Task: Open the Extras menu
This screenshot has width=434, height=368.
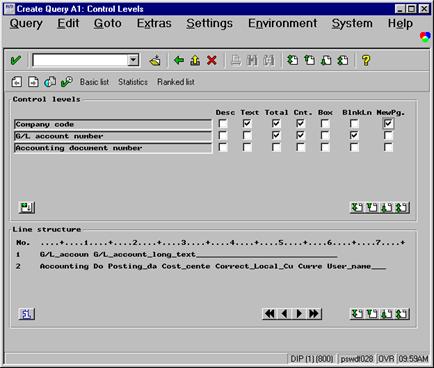Action: pyautogui.click(x=154, y=23)
